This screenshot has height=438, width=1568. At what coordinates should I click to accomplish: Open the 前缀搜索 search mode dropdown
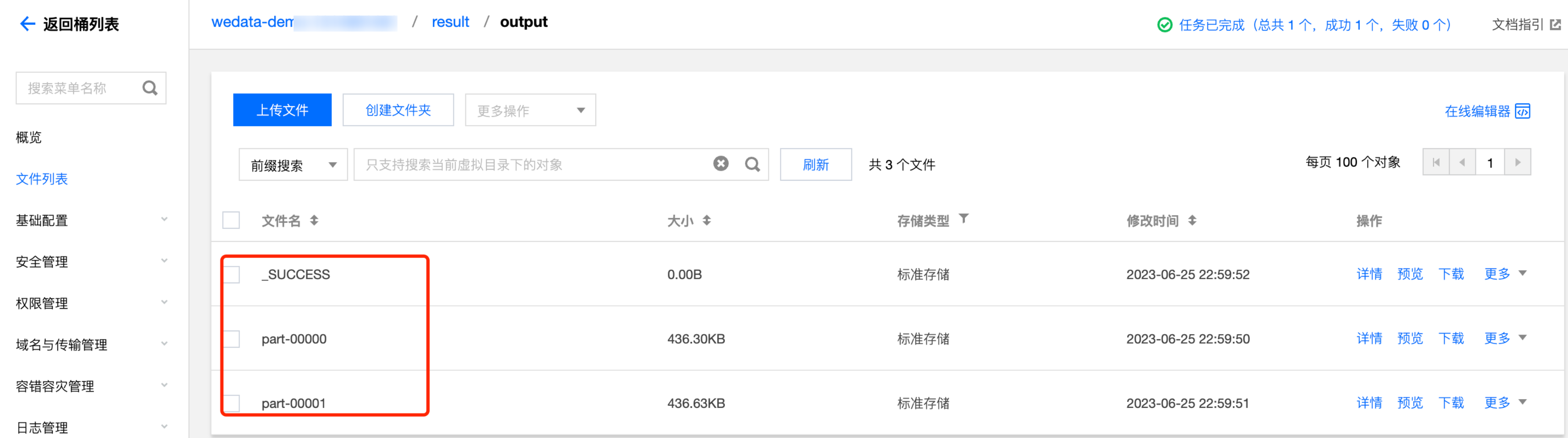293,165
